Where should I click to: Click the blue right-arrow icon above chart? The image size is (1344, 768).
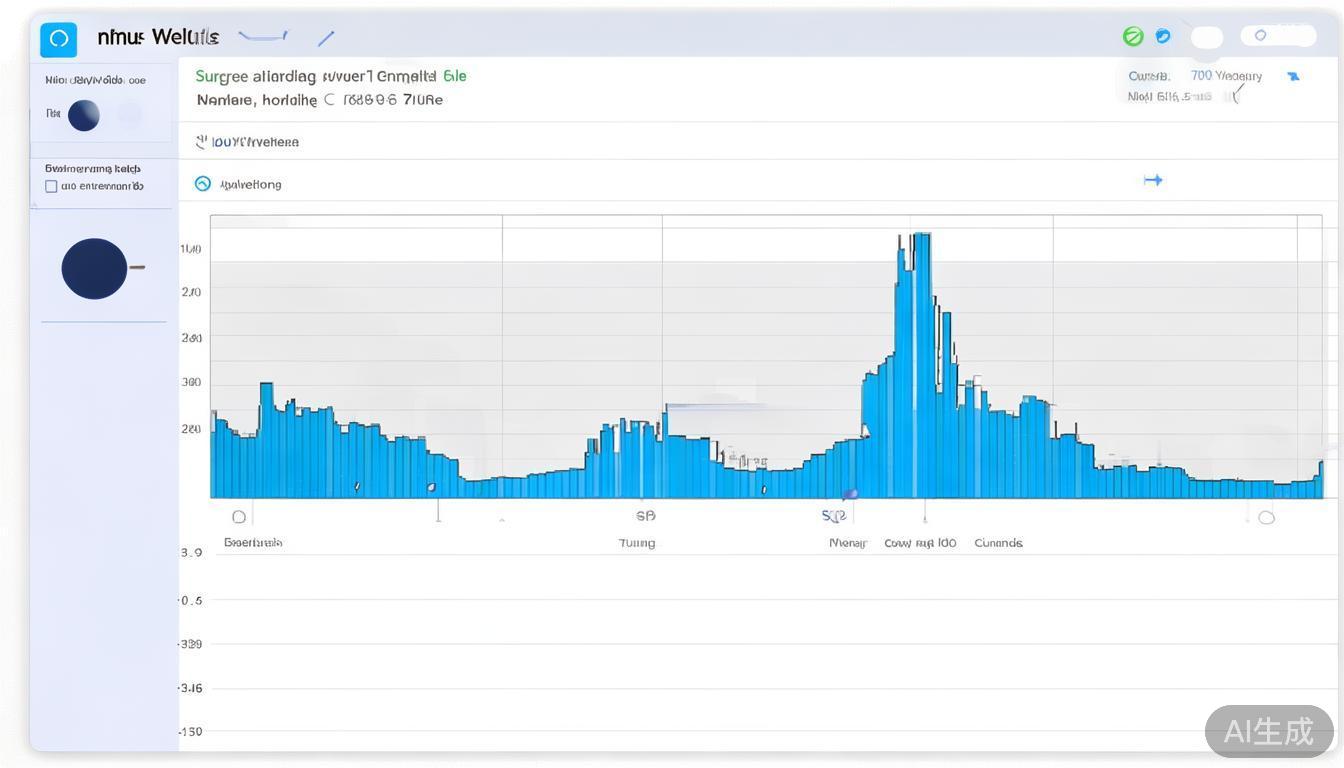[x=1153, y=180]
